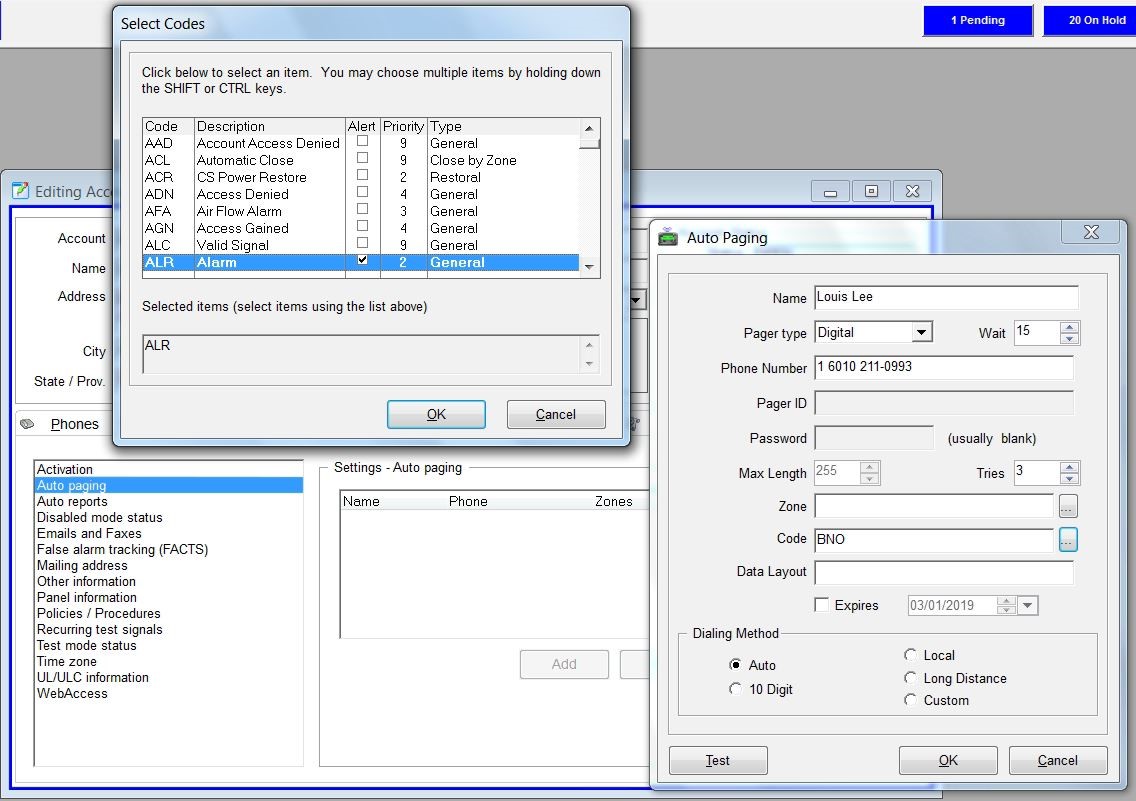Click the Phone Number input field

944,367
